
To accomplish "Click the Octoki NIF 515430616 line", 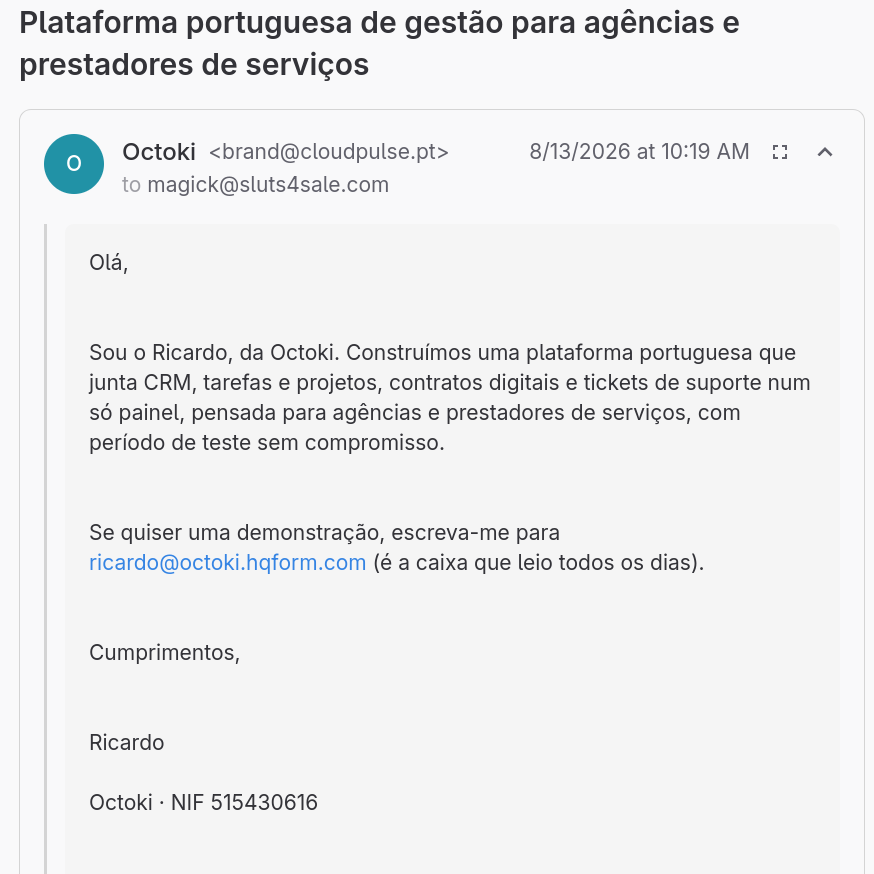I will [x=203, y=803].
